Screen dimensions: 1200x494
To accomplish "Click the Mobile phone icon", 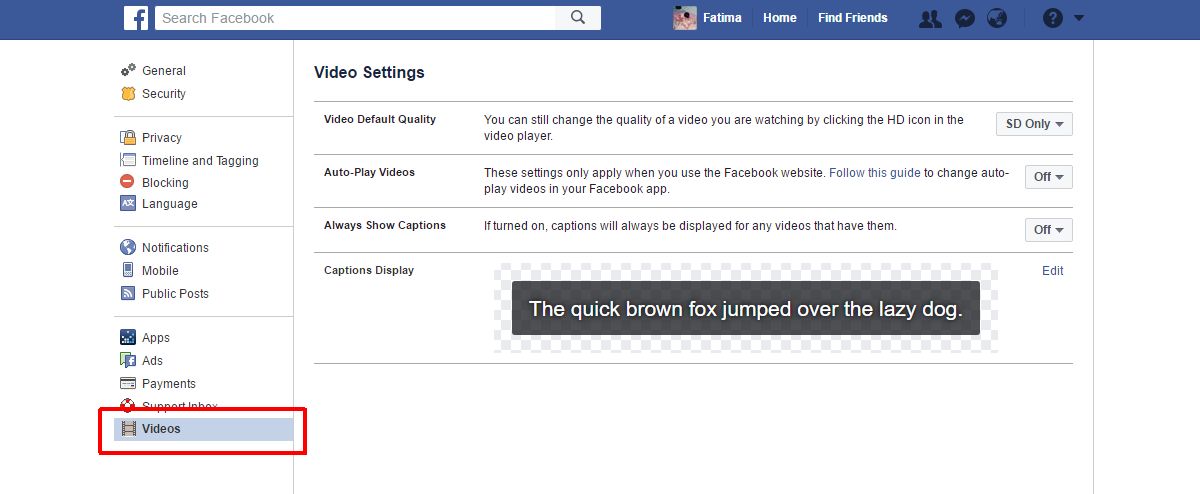I will coord(128,270).
